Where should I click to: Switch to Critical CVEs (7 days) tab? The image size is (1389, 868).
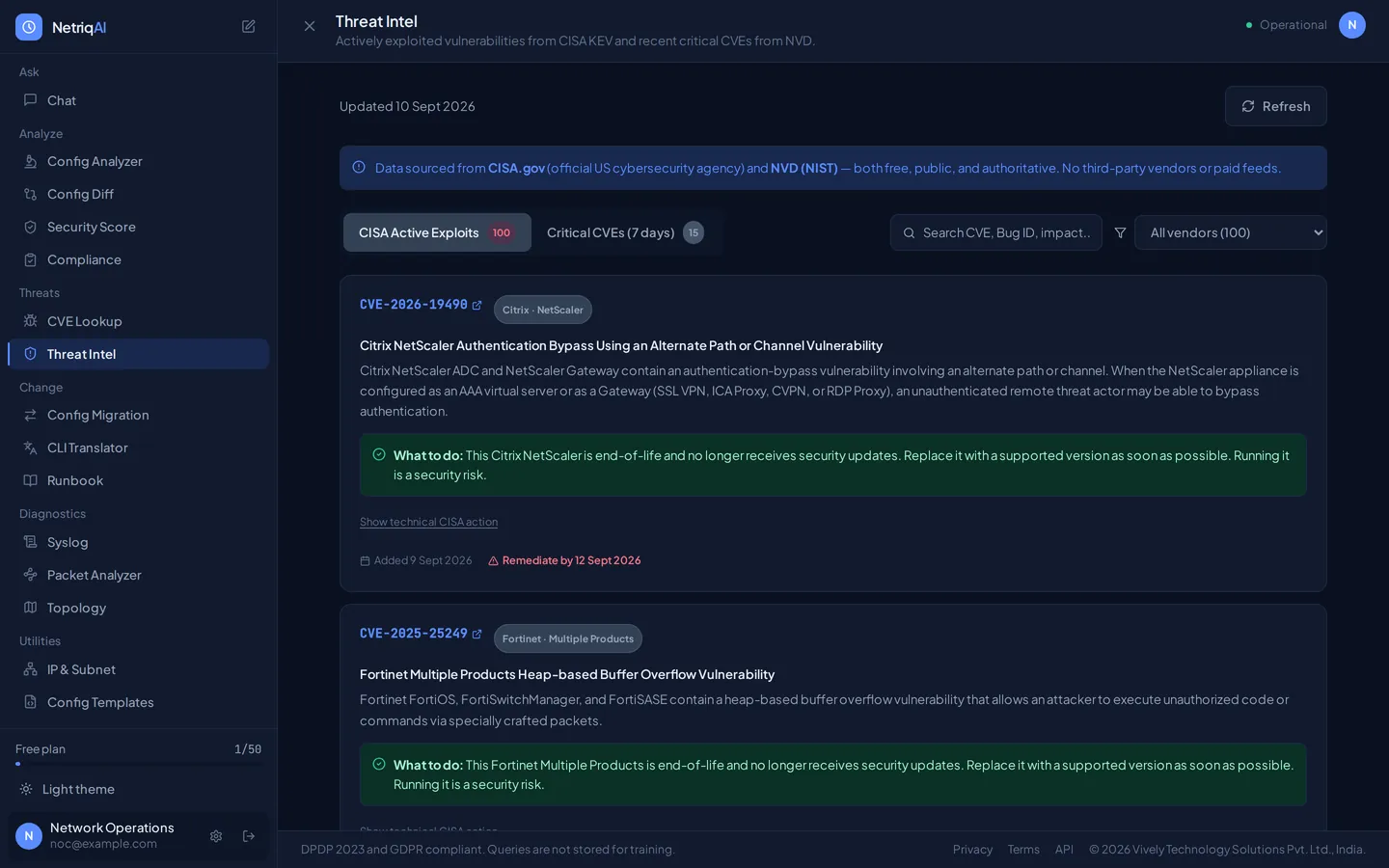[625, 232]
